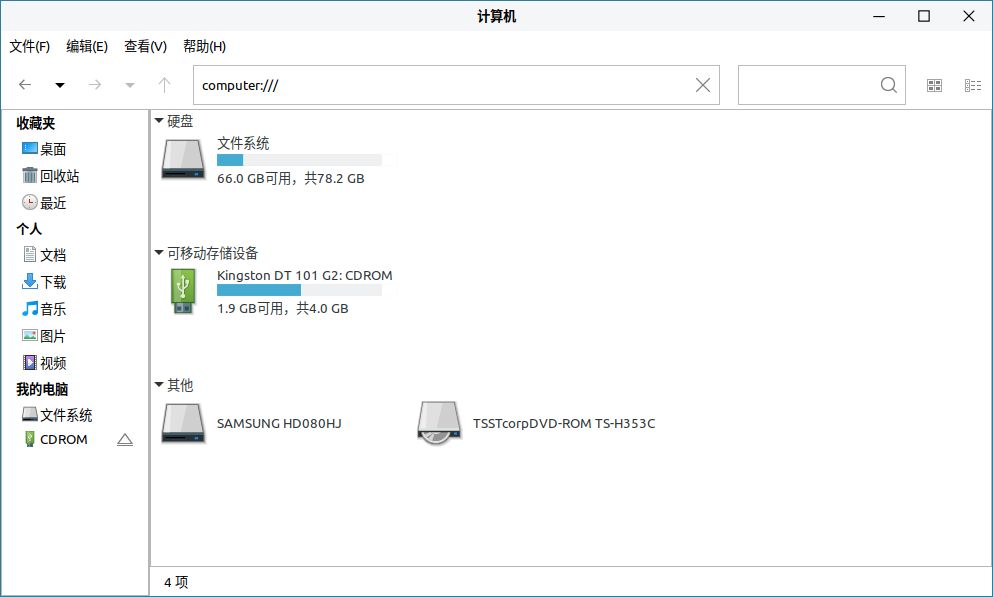Screen dimensions: 993x597
Task: Select the TSSTcorp DVD-ROM drive icon
Action: click(x=439, y=423)
